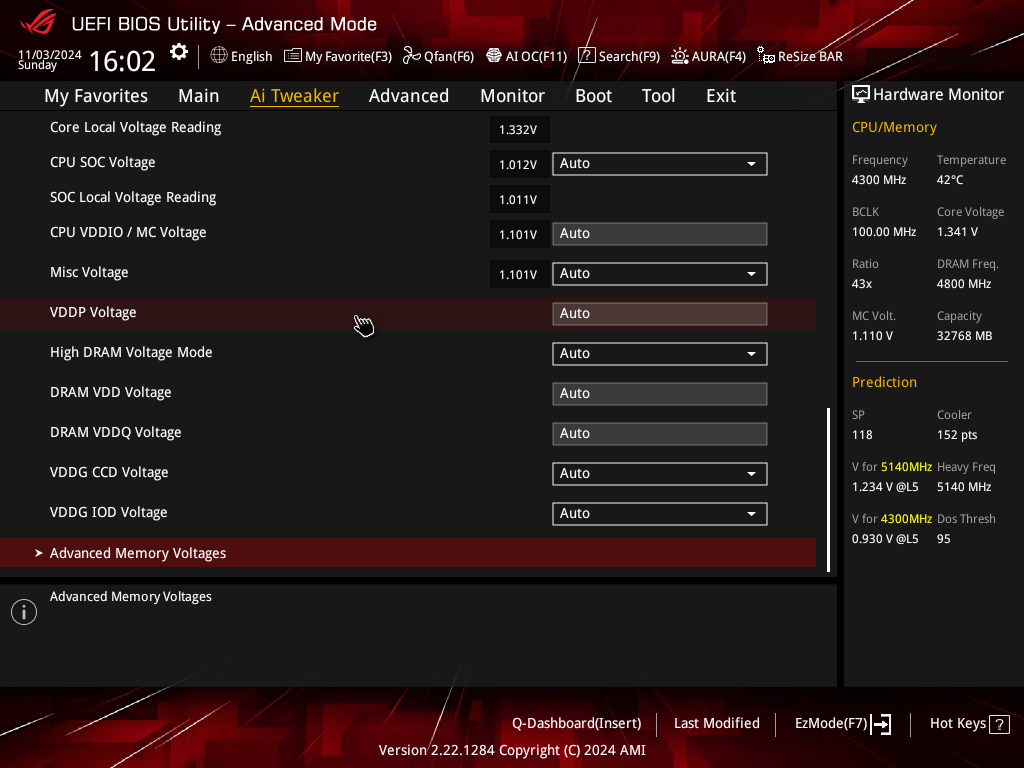The width and height of the screenshot is (1024, 768).
Task: Select DRAM VDDQ Voltage label
Action: (116, 433)
